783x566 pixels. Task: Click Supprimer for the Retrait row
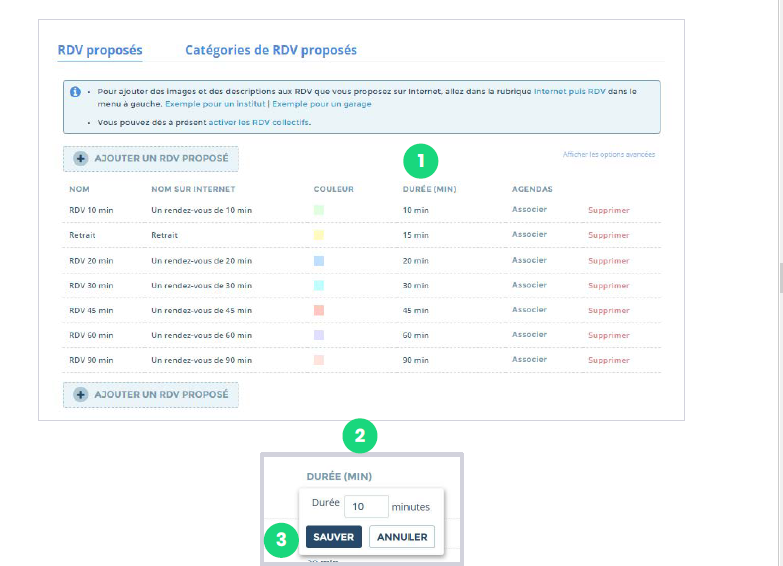[608, 235]
